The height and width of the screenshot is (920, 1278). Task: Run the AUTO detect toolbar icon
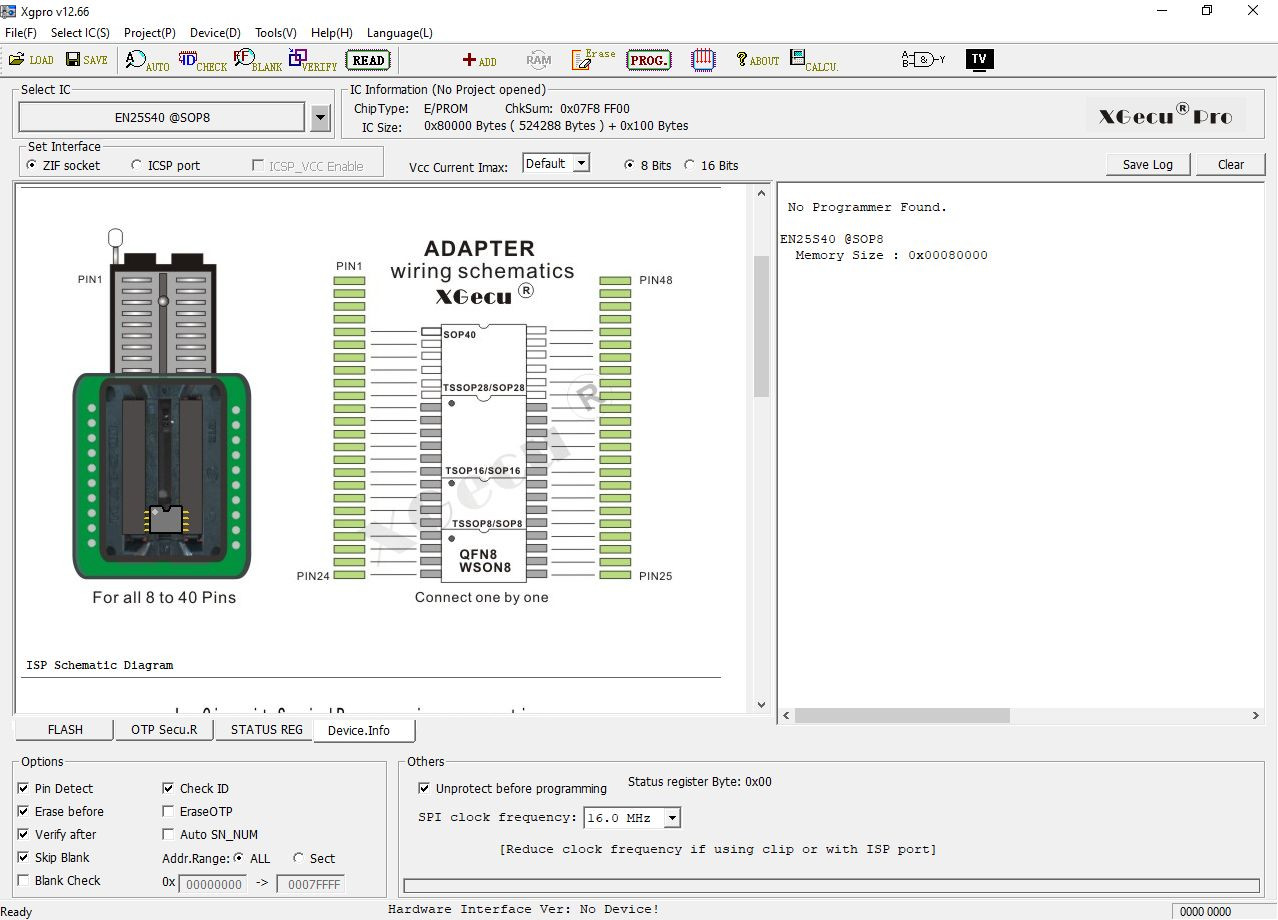point(147,60)
